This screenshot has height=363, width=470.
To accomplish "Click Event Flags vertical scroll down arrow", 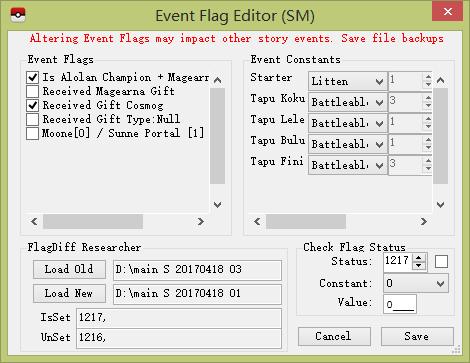I will (218, 205).
